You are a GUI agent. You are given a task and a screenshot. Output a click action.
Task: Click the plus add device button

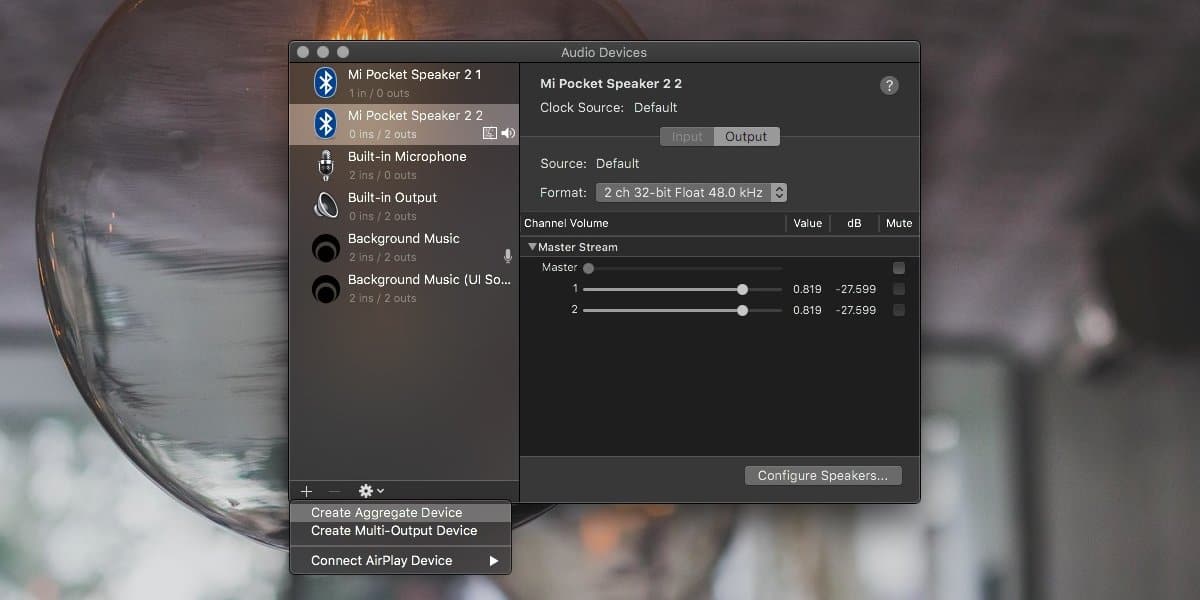point(306,491)
